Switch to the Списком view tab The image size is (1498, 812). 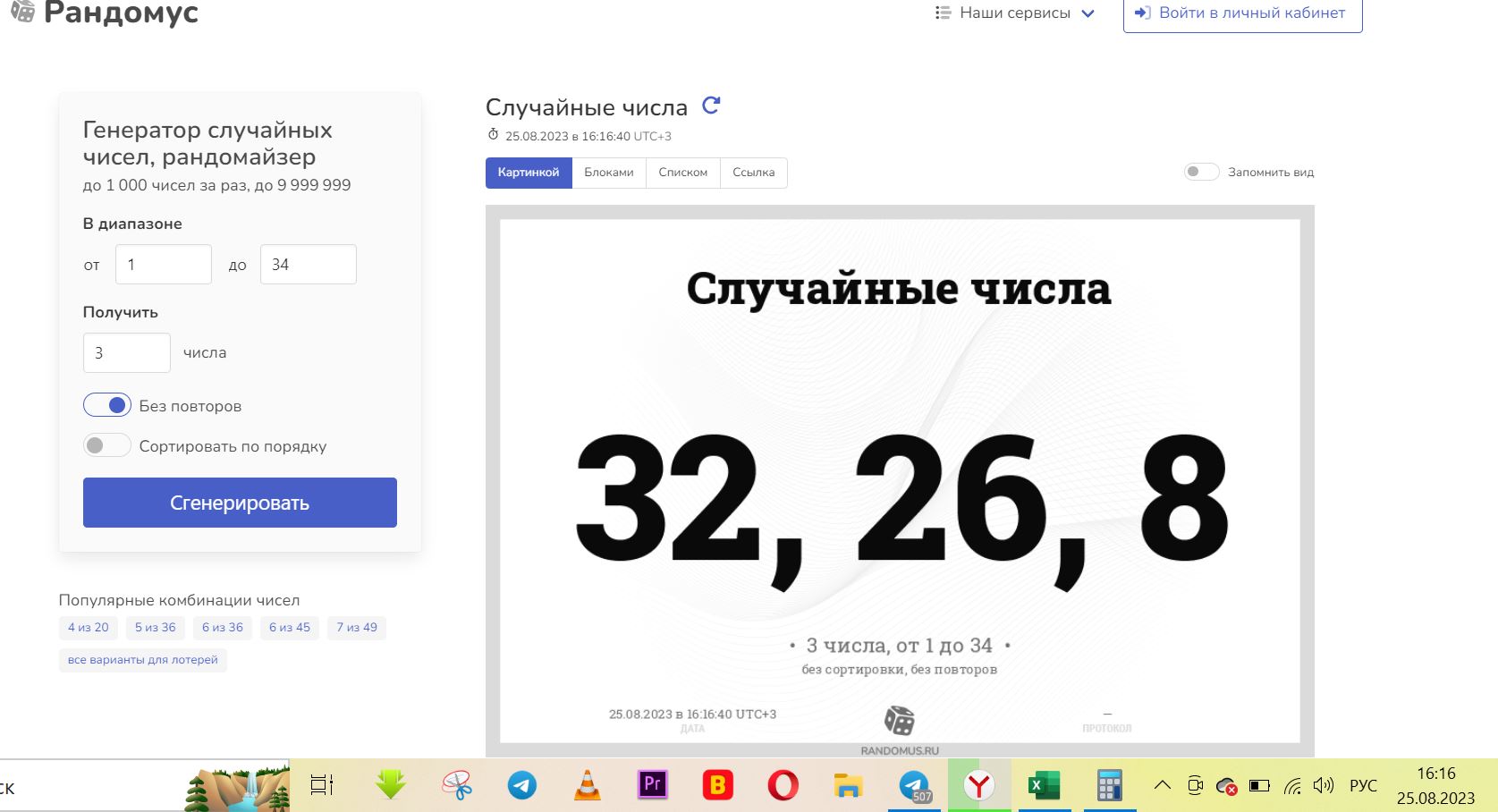pyautogui.click(x=683, y=173)
